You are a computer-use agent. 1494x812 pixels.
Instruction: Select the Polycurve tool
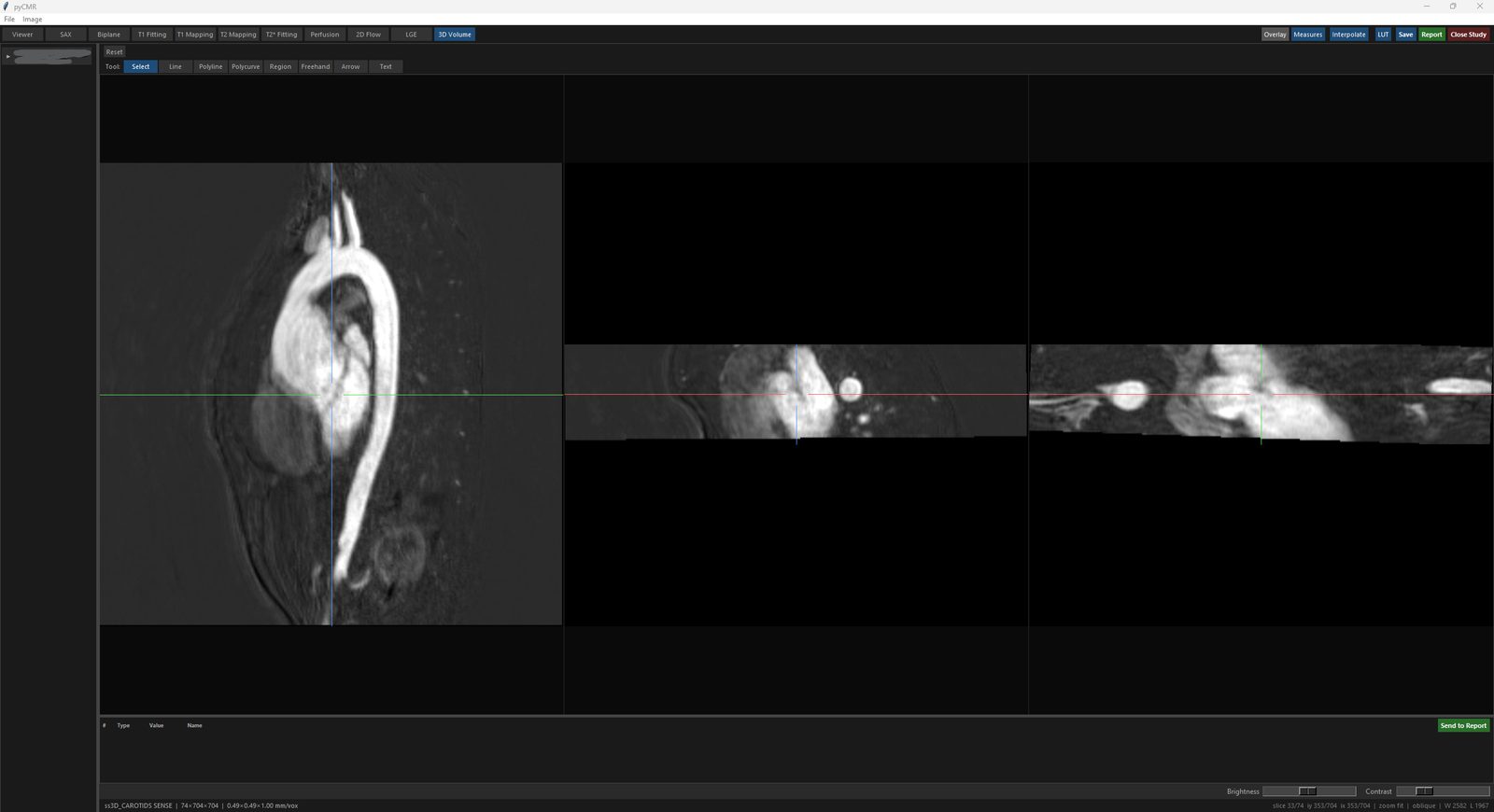(x=246, y=66)
